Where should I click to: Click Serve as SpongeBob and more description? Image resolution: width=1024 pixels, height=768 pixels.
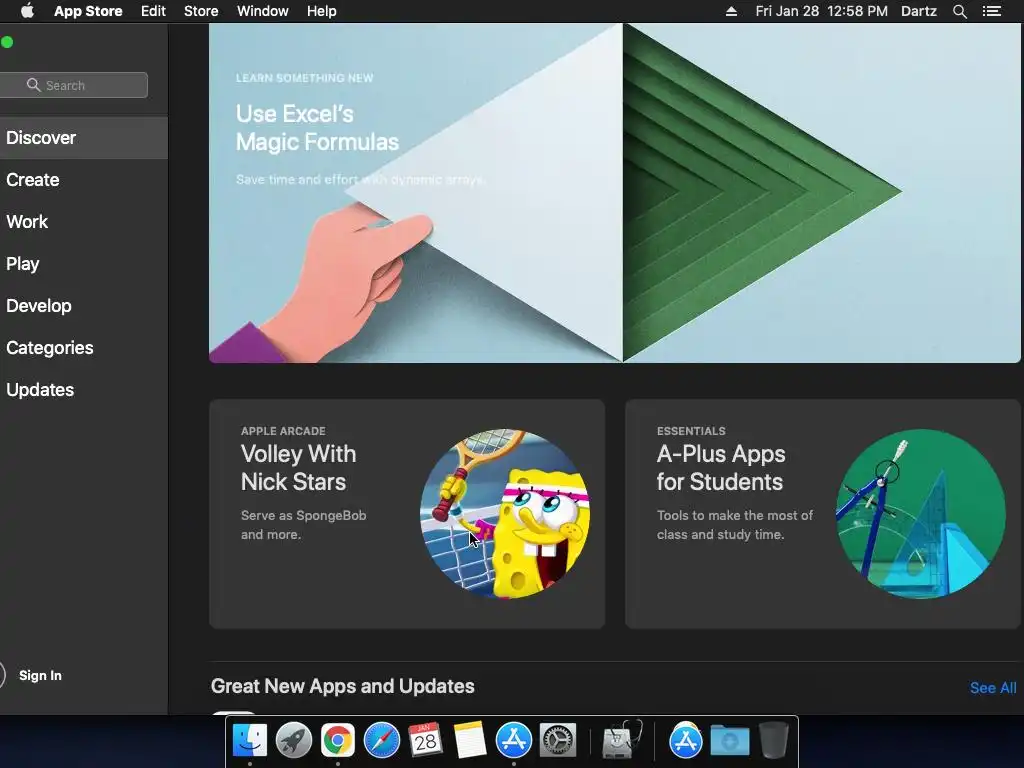303,525
